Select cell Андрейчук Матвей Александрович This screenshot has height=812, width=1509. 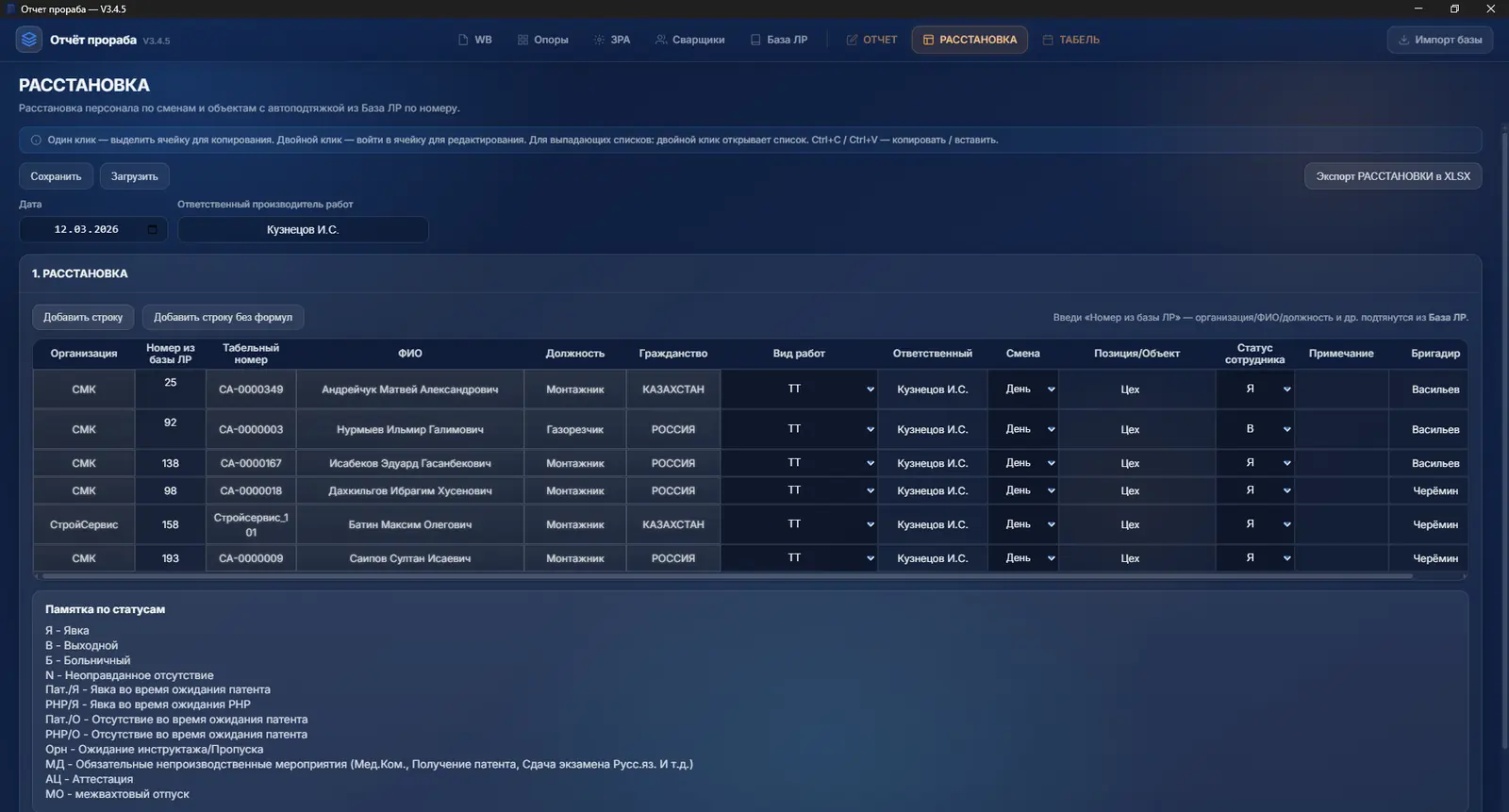410,389
